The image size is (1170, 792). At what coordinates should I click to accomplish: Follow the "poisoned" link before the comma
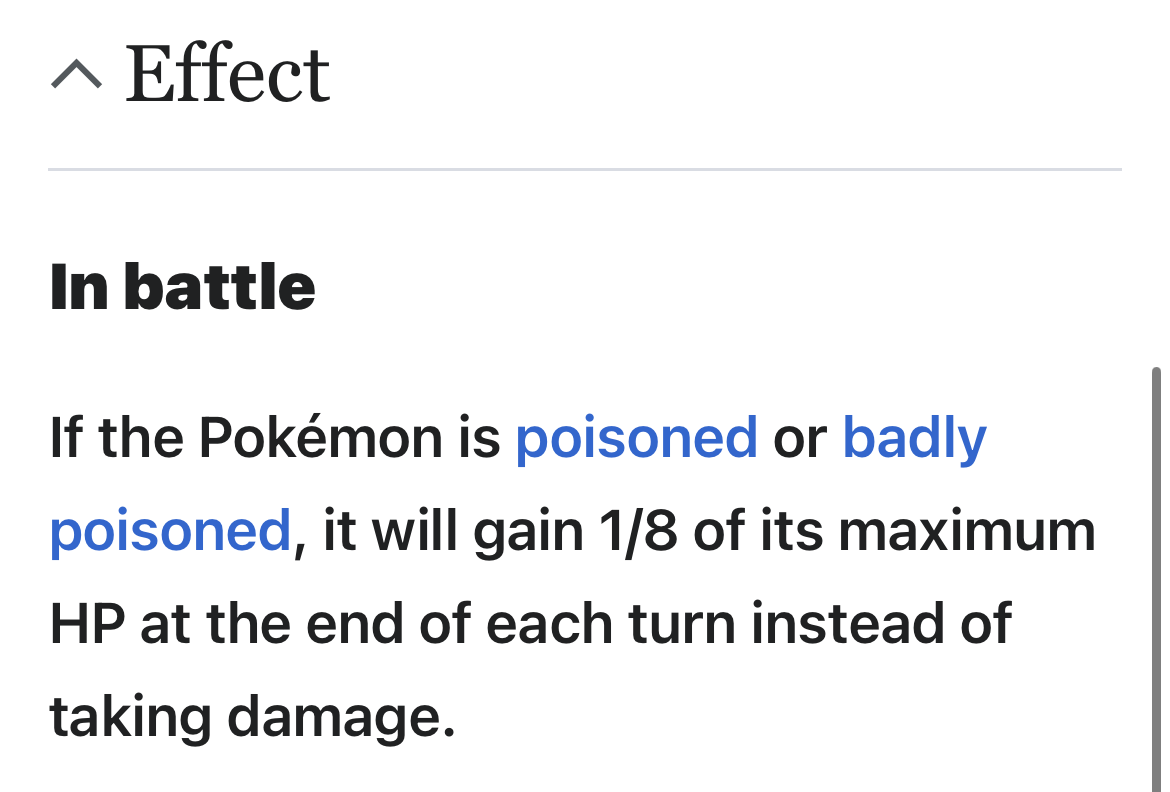pyautogui.click(x=170, y=531)
